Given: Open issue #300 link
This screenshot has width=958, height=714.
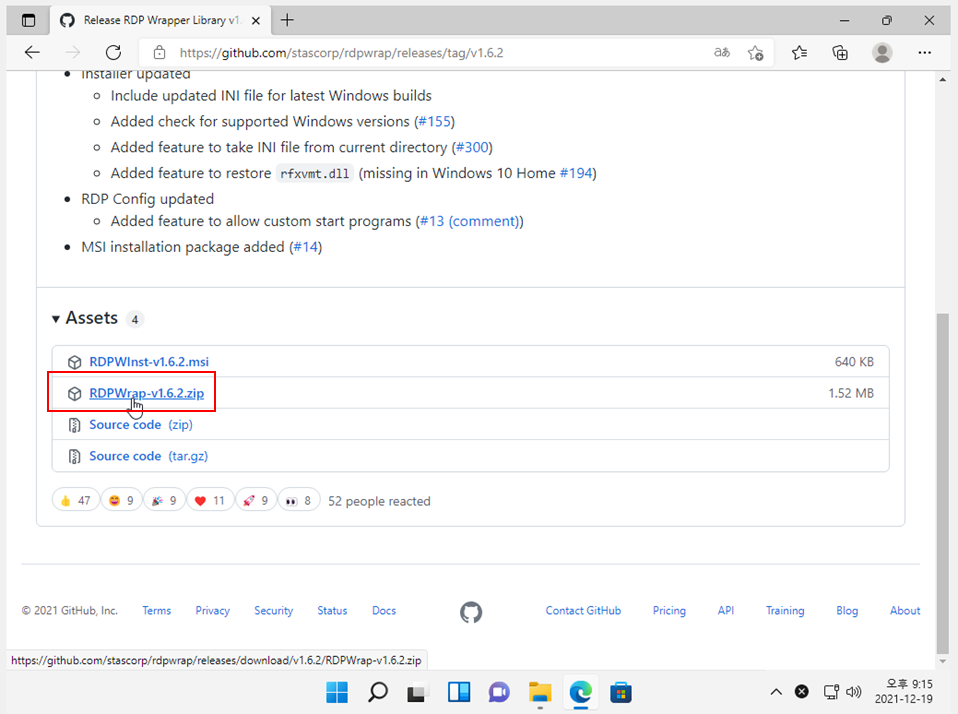Looking at the screenshot, I should (x=472, y=147).
